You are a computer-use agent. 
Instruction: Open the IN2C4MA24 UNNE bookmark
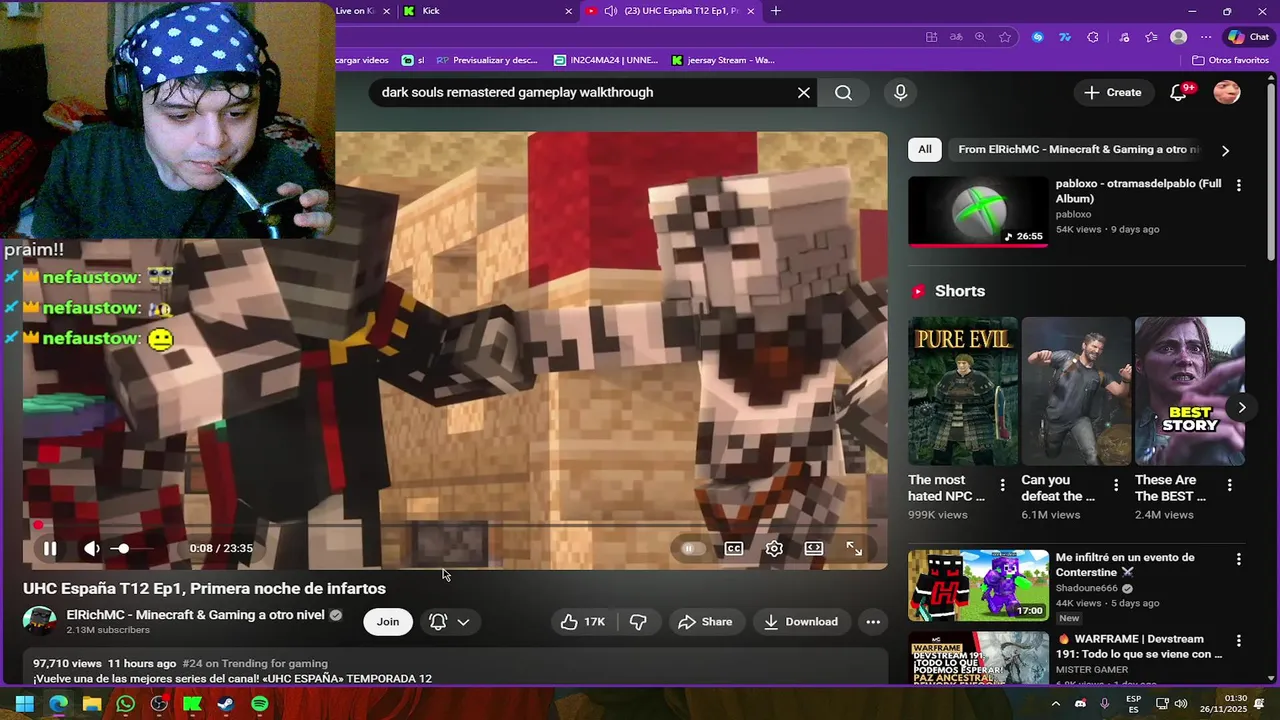[606, 60]
